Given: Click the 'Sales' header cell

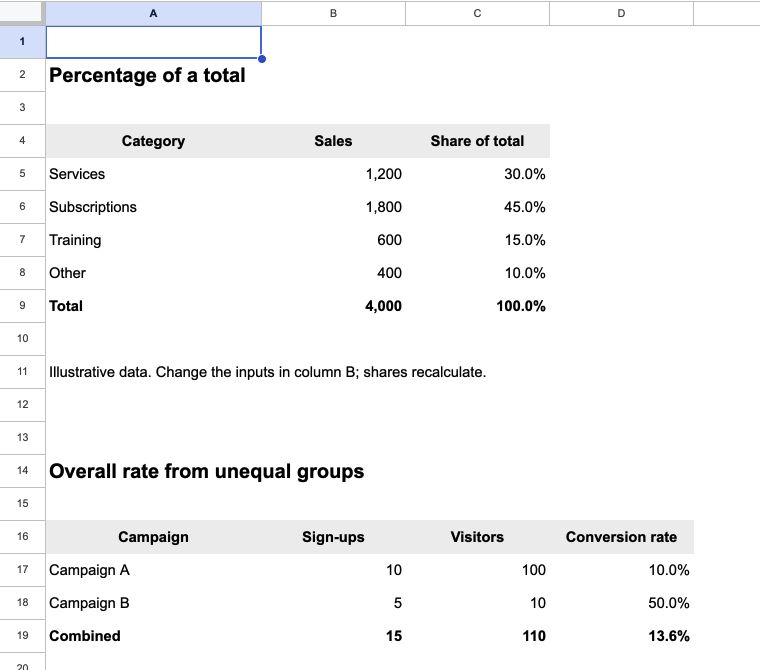Looking at the screenshot, I should coord(333,141).
